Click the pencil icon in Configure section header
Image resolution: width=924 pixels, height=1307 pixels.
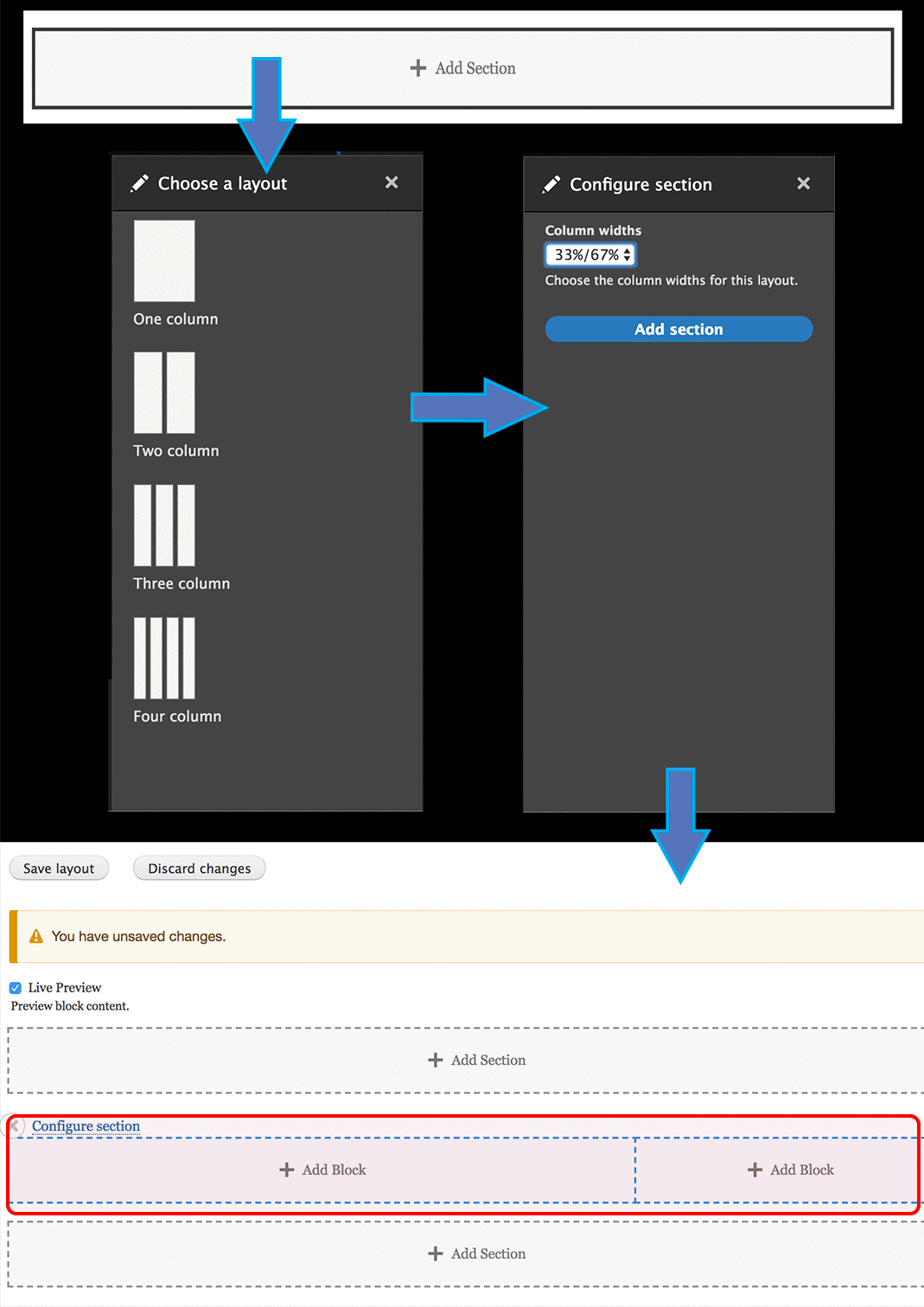coord(552,183)
